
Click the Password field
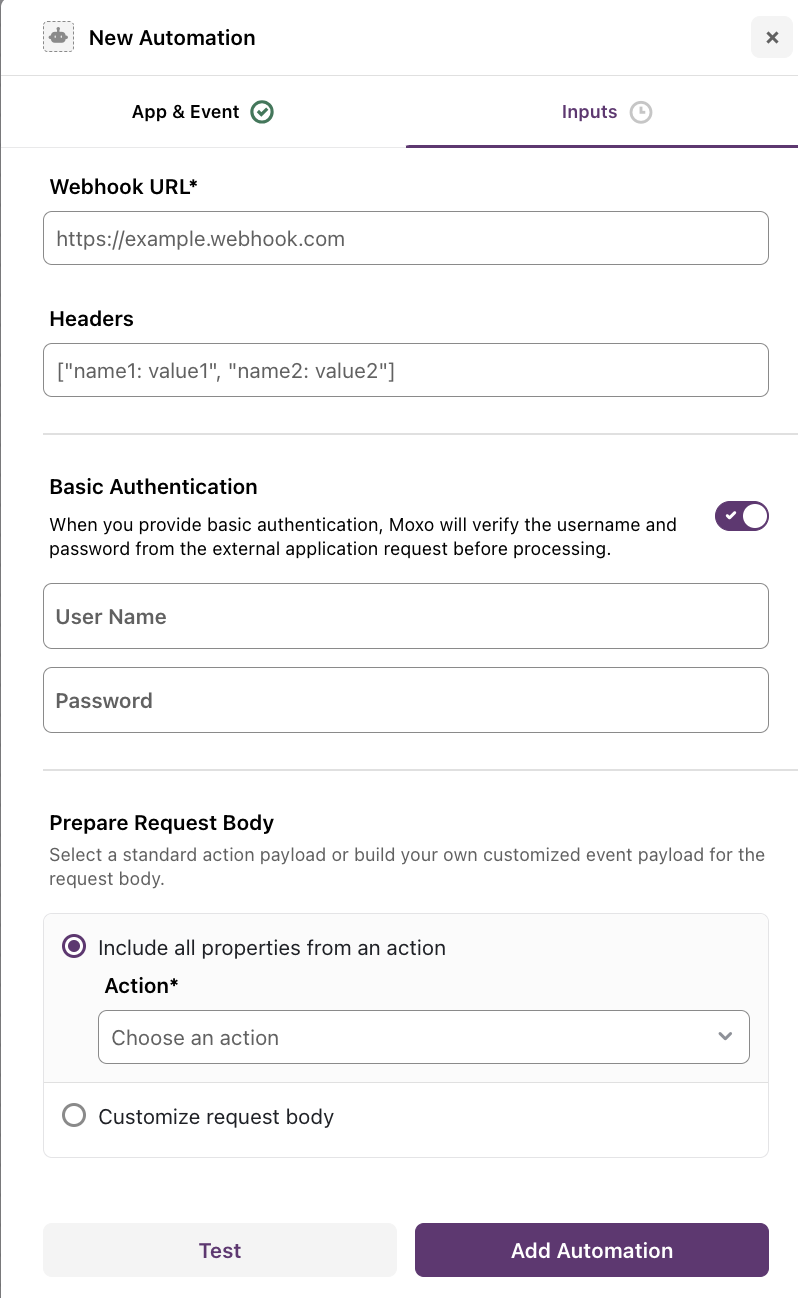405,700
